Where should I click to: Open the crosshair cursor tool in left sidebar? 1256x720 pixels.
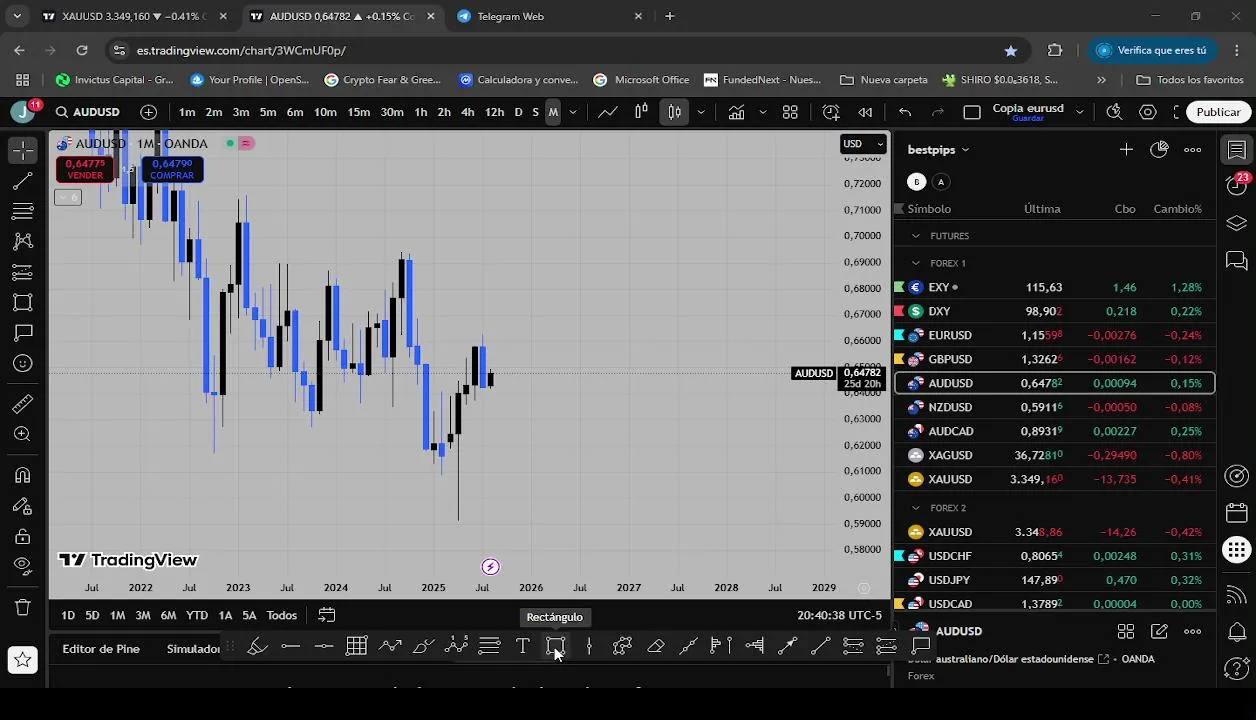tap(22, 150)
